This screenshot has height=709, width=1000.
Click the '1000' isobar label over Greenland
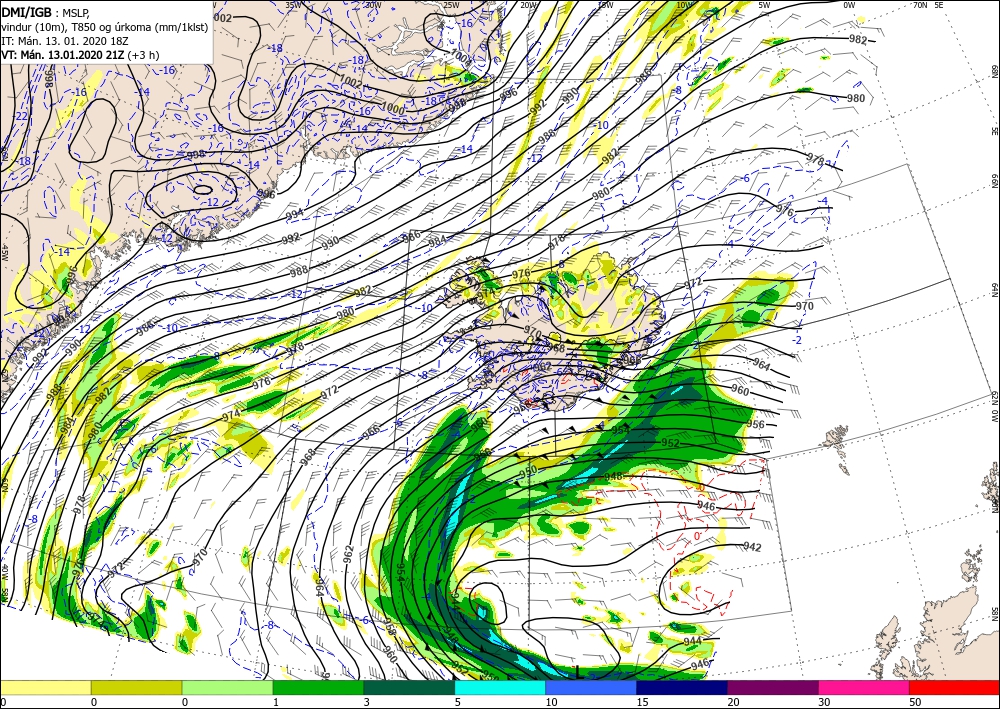point(393,109)
